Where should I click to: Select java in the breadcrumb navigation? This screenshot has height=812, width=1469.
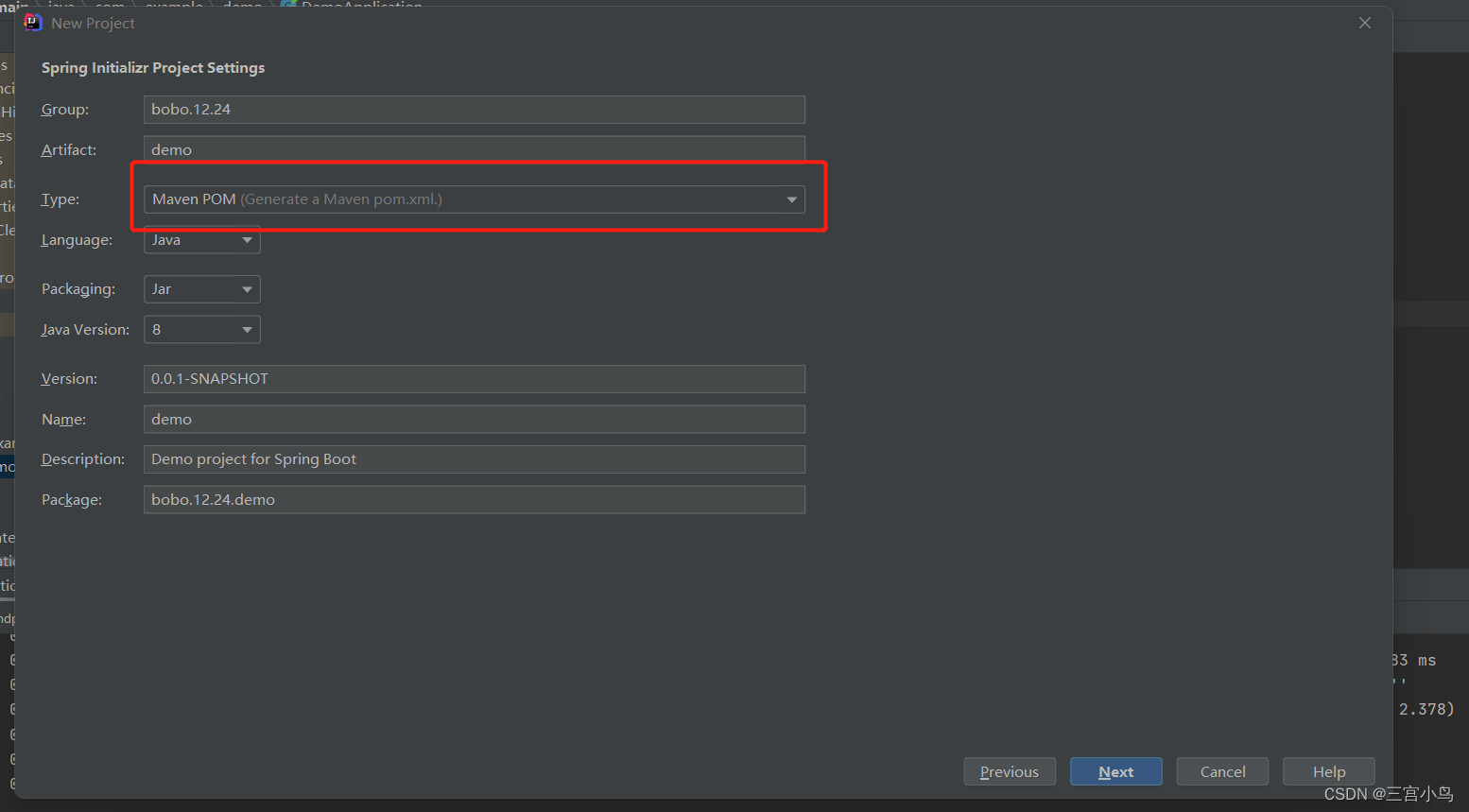60,5
